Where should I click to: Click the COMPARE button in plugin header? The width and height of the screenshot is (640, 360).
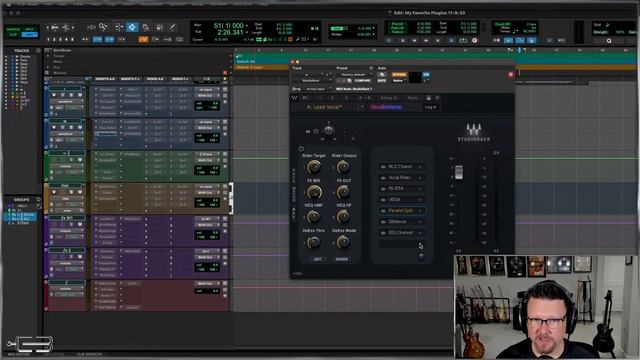coord(362,81)
